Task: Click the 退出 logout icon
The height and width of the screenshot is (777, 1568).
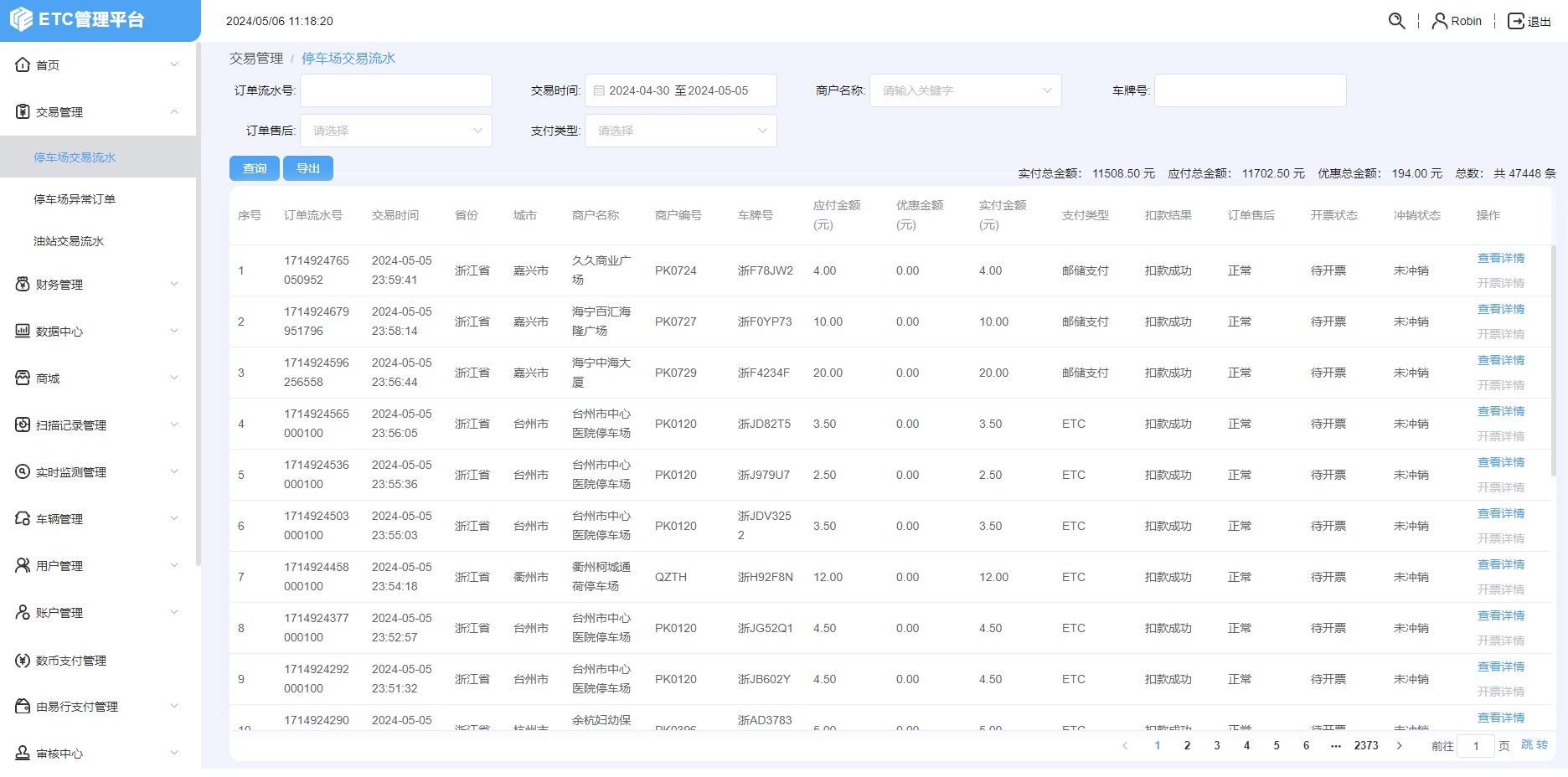Action: point(1516,21)
